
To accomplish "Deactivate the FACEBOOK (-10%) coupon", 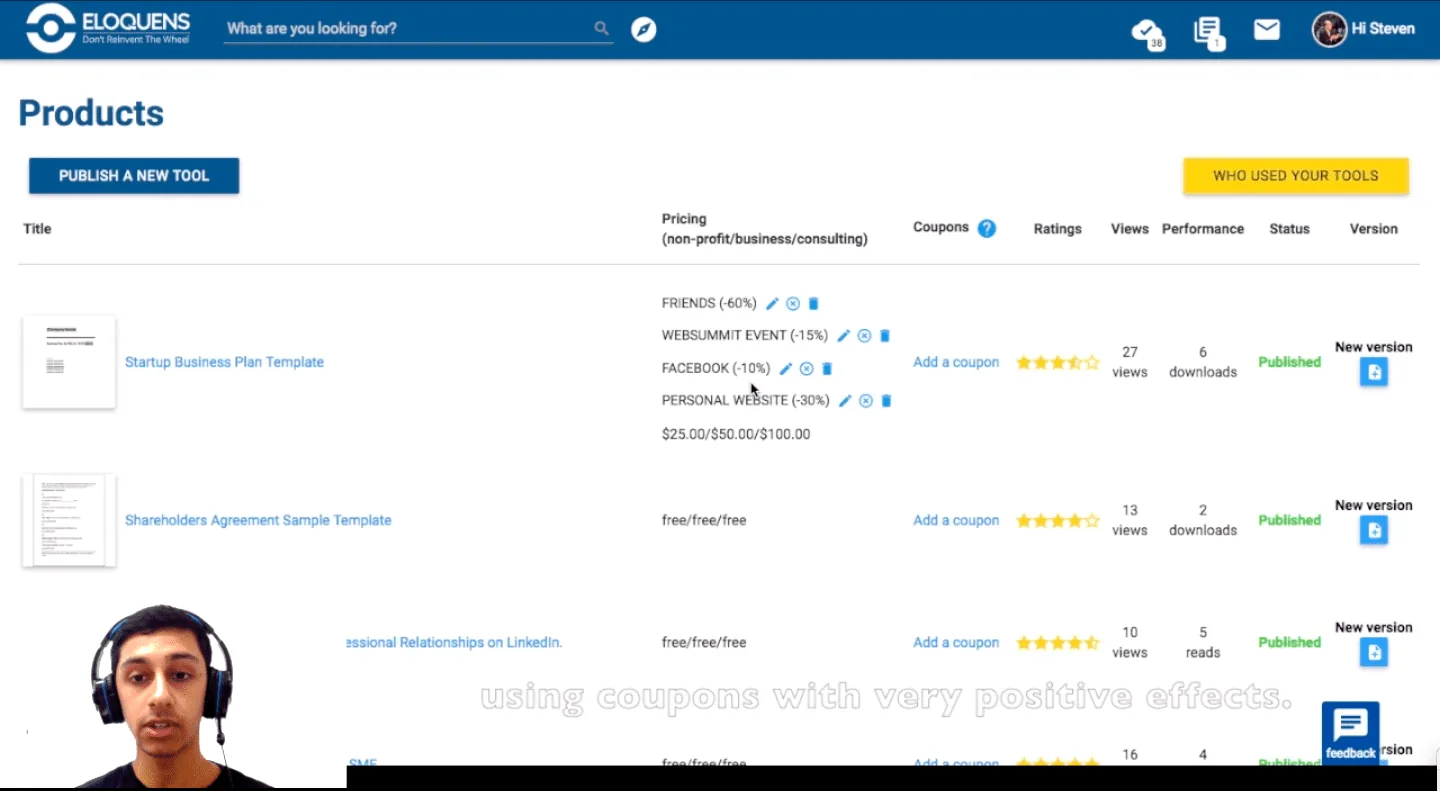I will 806,369.
